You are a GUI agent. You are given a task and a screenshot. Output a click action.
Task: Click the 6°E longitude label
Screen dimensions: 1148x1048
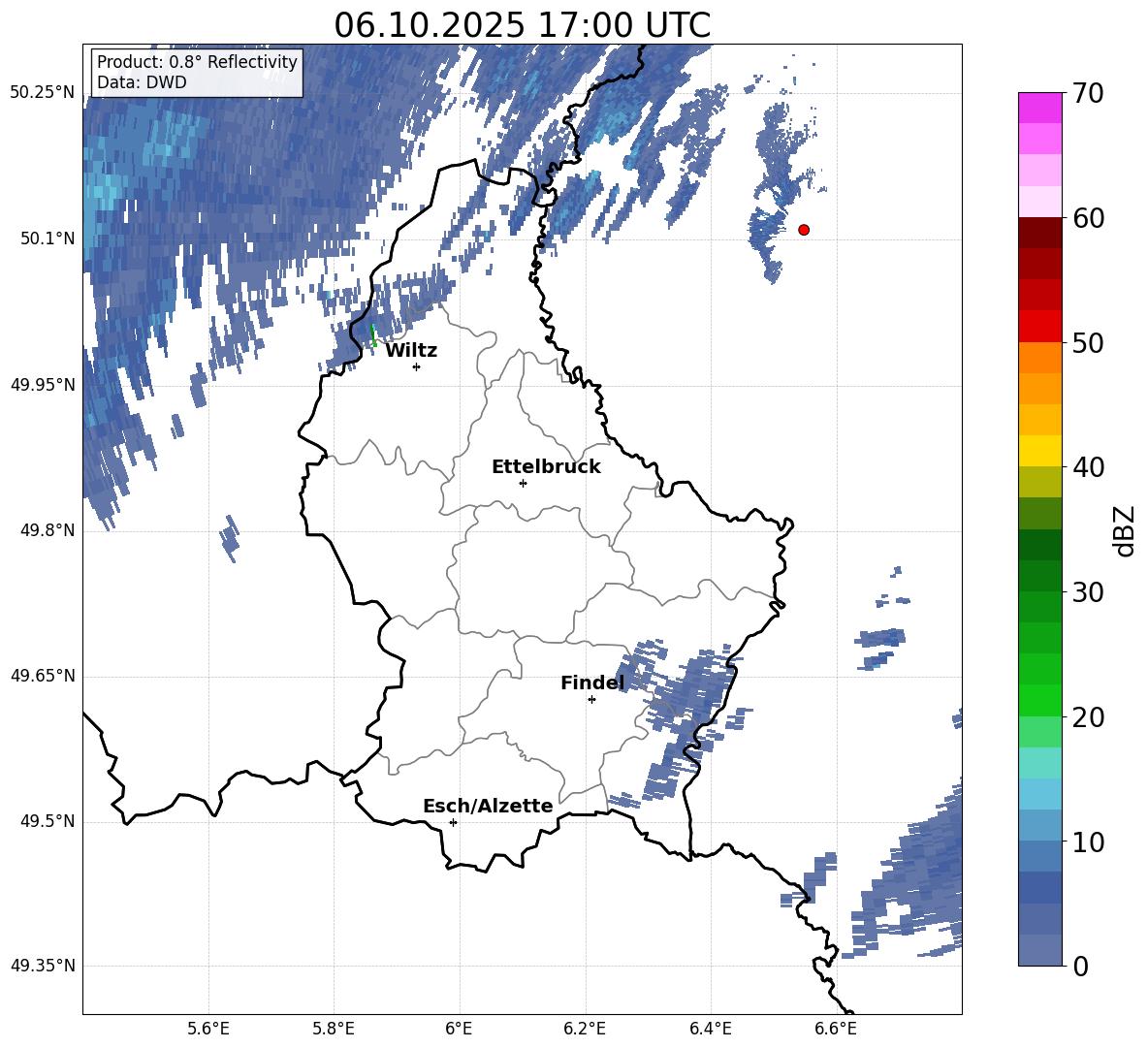click(x=459, y=1029)
